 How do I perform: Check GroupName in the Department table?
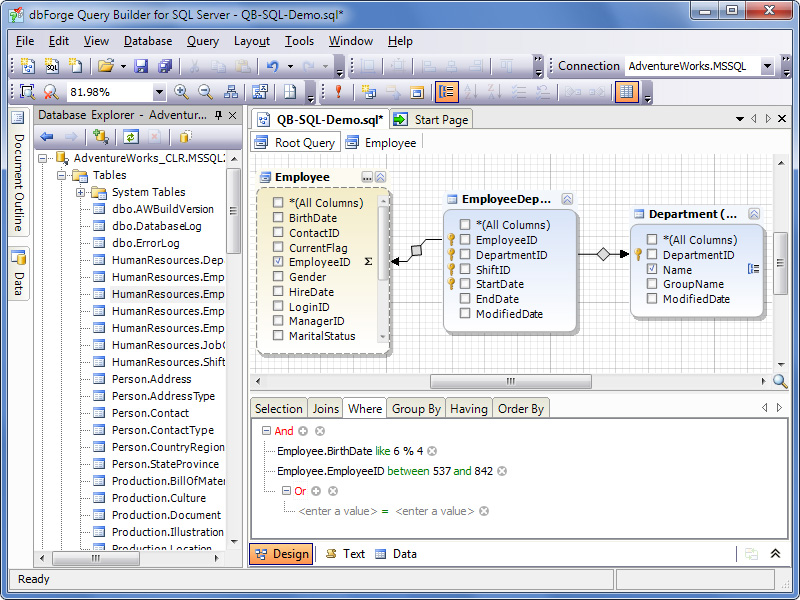[x=652, y=284]
